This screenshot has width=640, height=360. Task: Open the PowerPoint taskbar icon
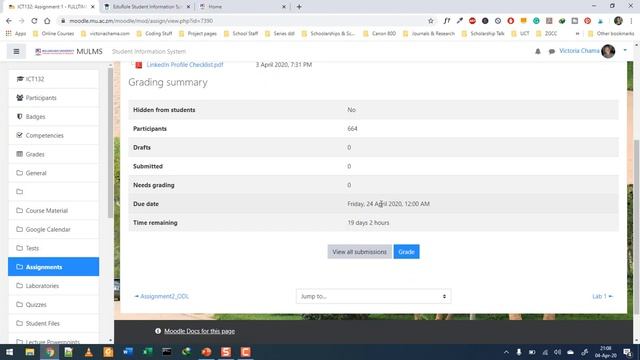[x=207, y=352]
